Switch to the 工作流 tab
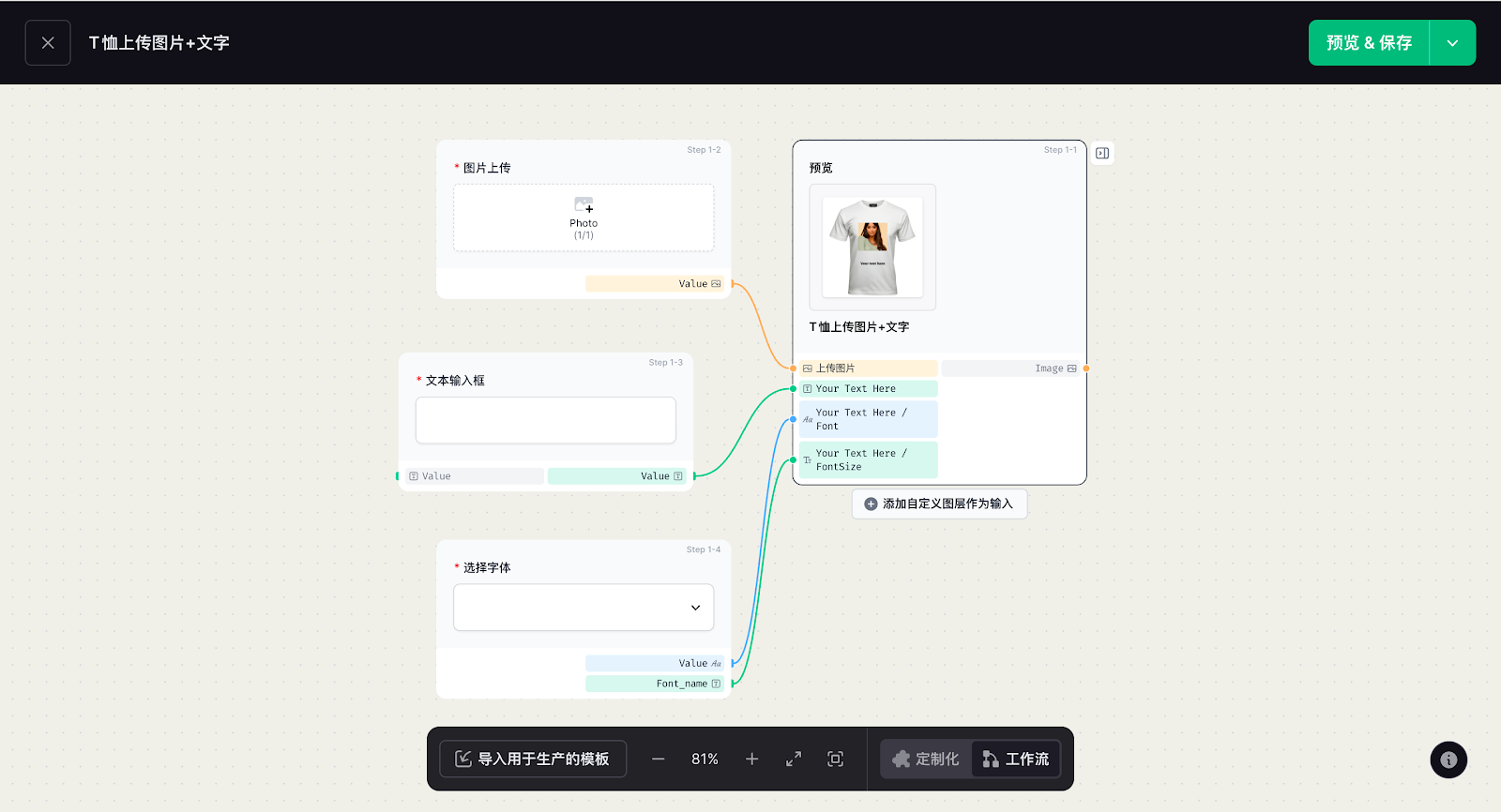The width and height of the screenshot is (1501, 812). [x=1016, y=759]
